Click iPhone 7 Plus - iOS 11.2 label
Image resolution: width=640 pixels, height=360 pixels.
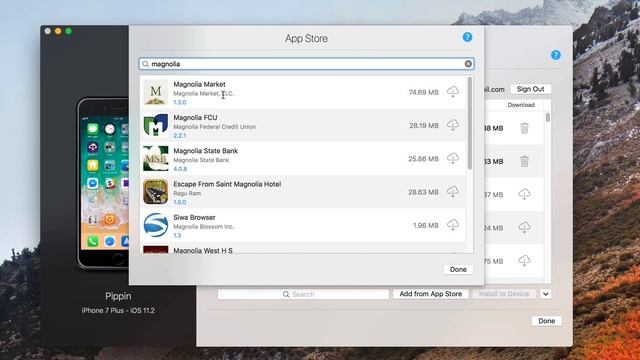point(118,311)
